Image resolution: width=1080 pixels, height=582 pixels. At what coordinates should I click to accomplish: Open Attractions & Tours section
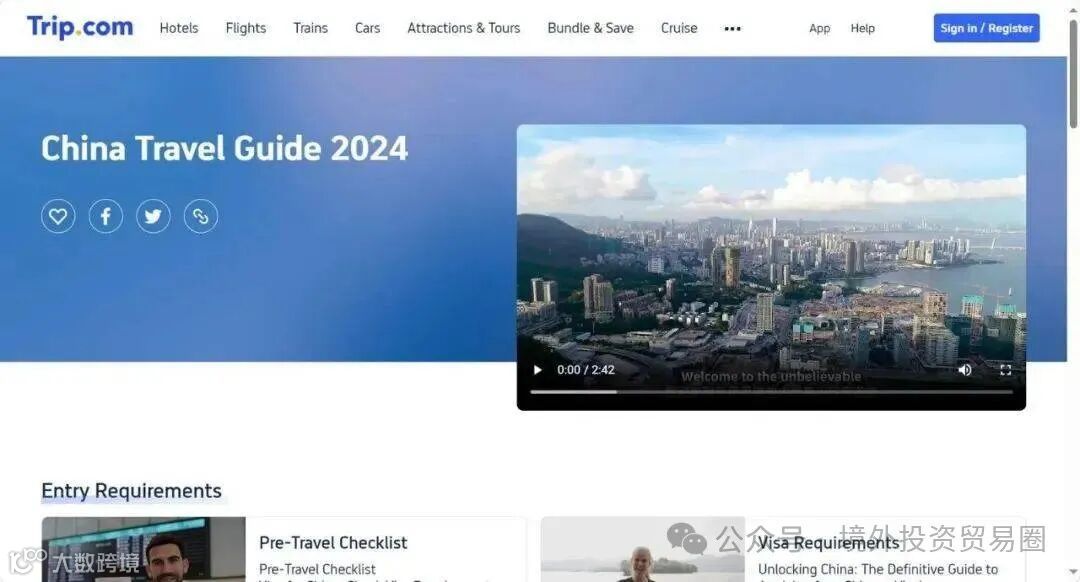pos(464,28)
